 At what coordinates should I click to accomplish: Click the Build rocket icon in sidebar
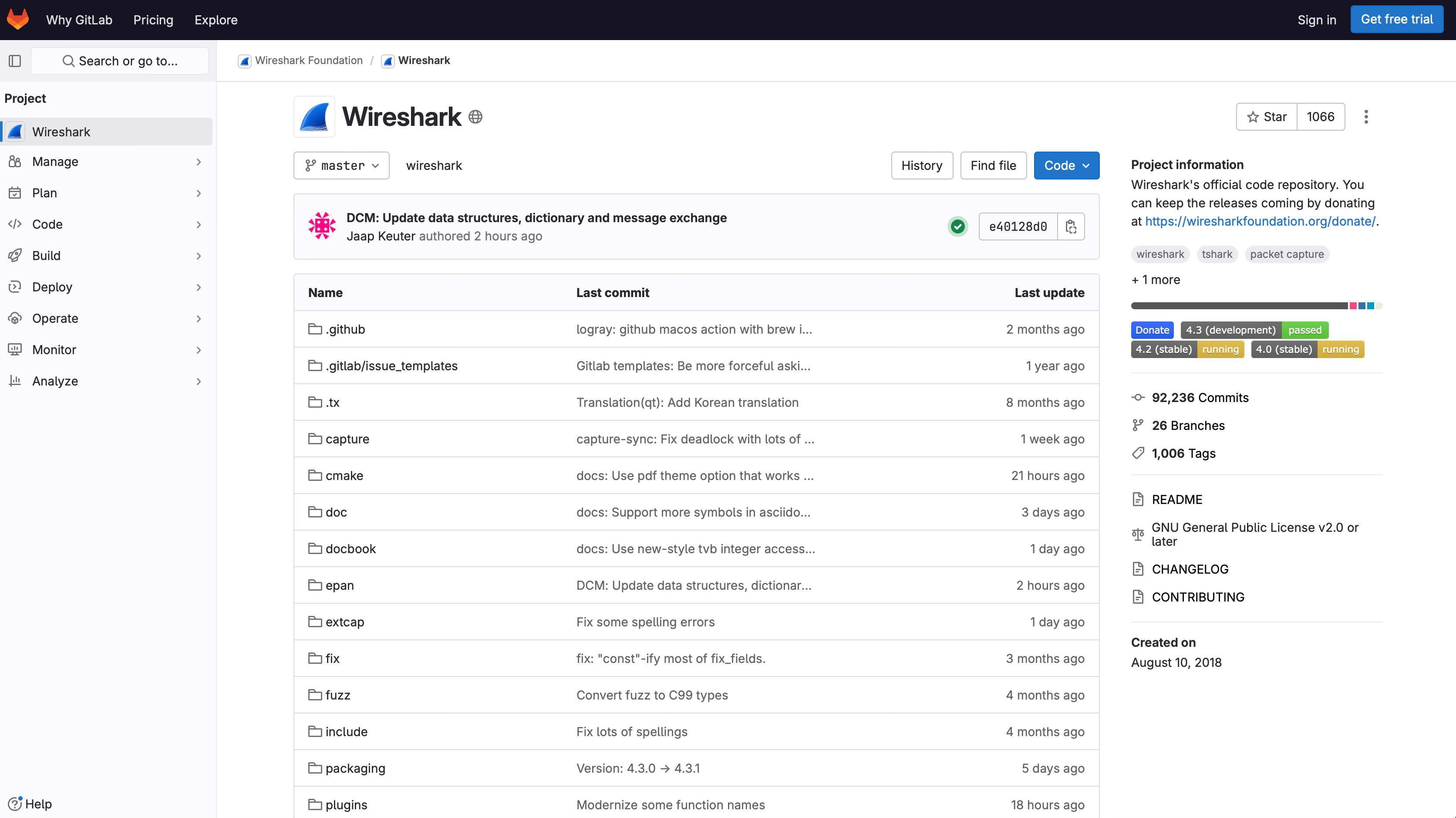point(15,256)
